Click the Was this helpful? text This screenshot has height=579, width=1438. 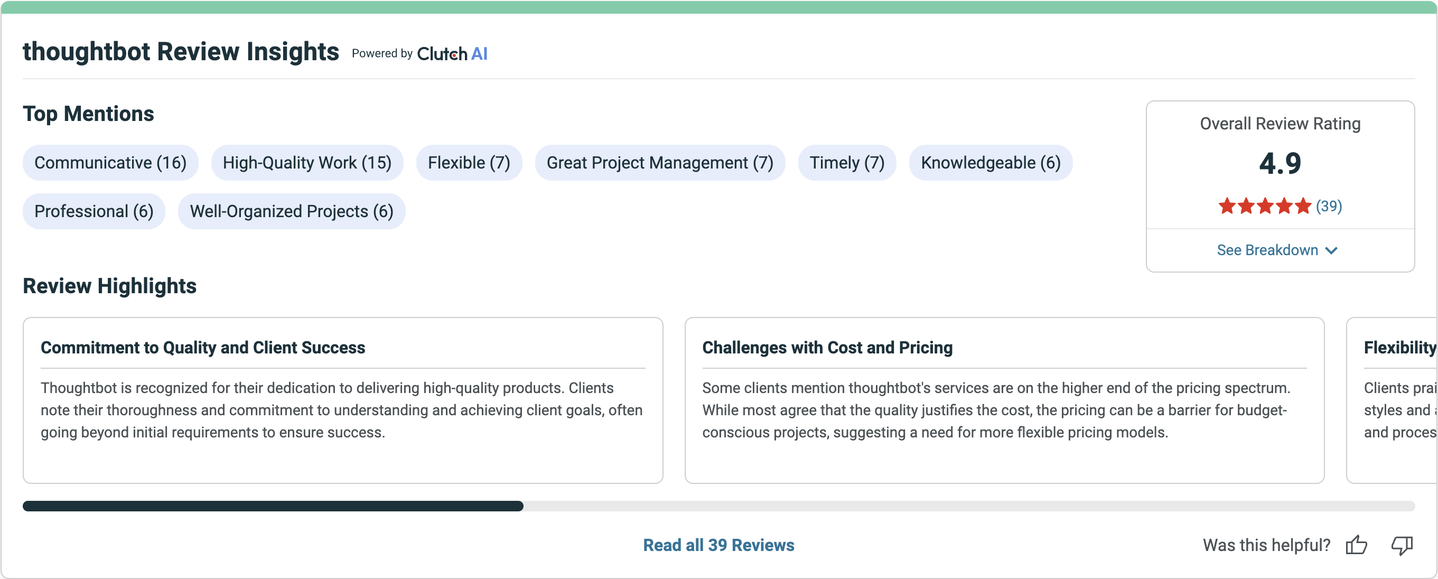(x=1267, y=545)
